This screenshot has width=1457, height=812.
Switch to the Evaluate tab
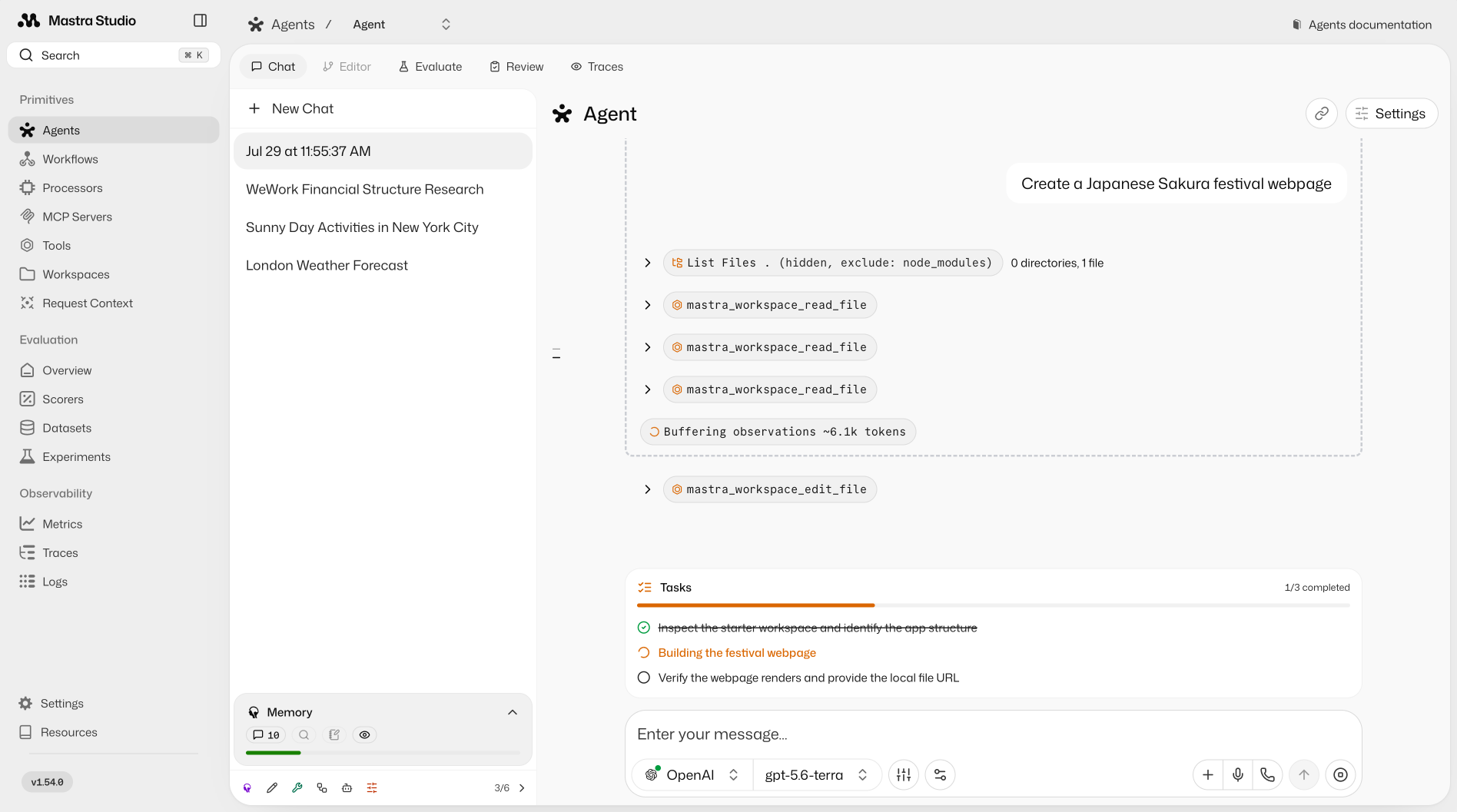[430, 67]
